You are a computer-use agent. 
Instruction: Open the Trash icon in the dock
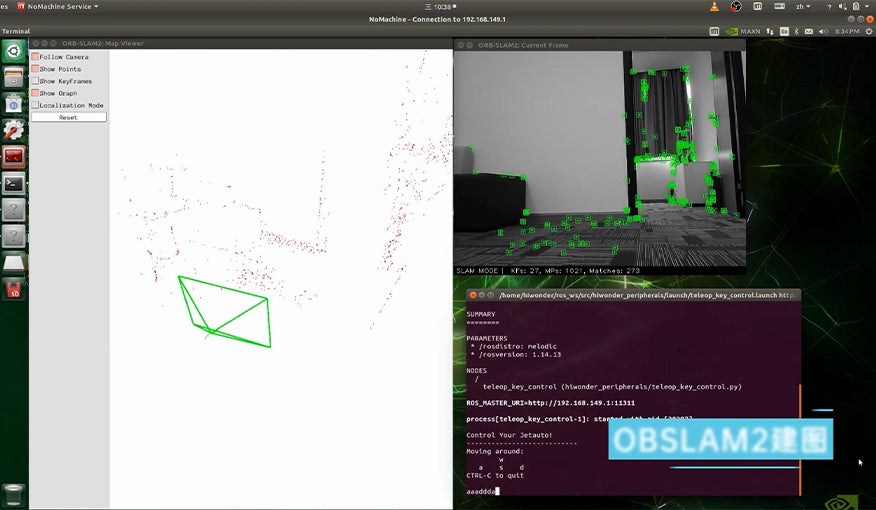coord(14,494)
